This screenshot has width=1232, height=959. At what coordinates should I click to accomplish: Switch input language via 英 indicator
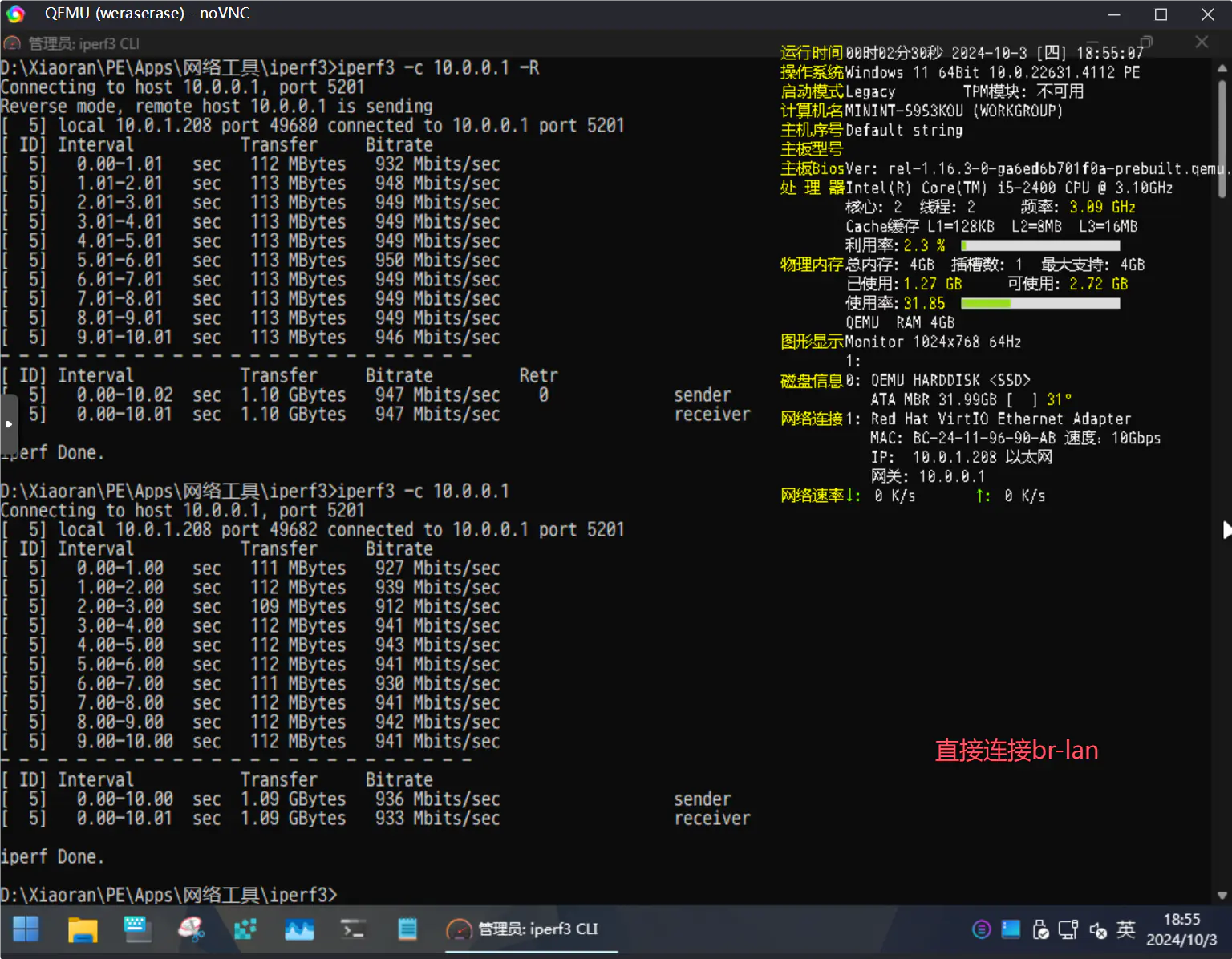[1126, 929]
